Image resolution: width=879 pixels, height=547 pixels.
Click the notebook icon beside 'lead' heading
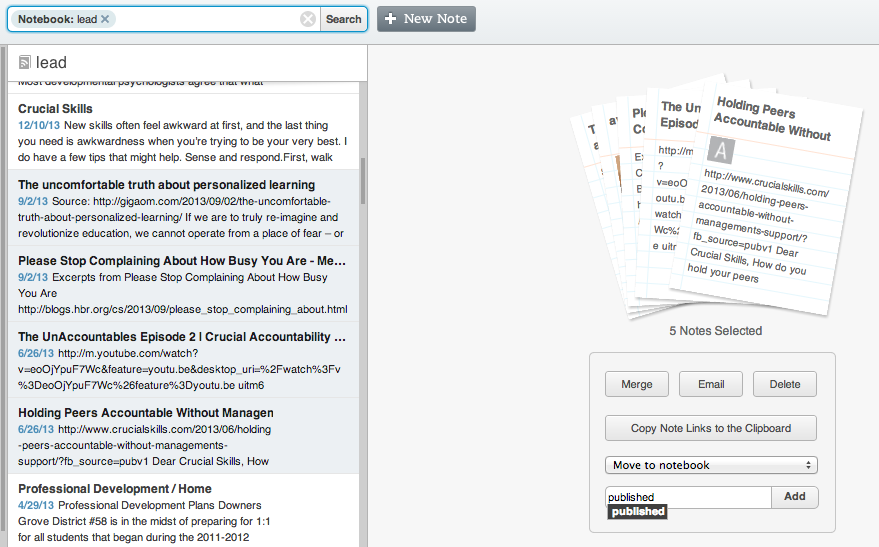[25, 63]
